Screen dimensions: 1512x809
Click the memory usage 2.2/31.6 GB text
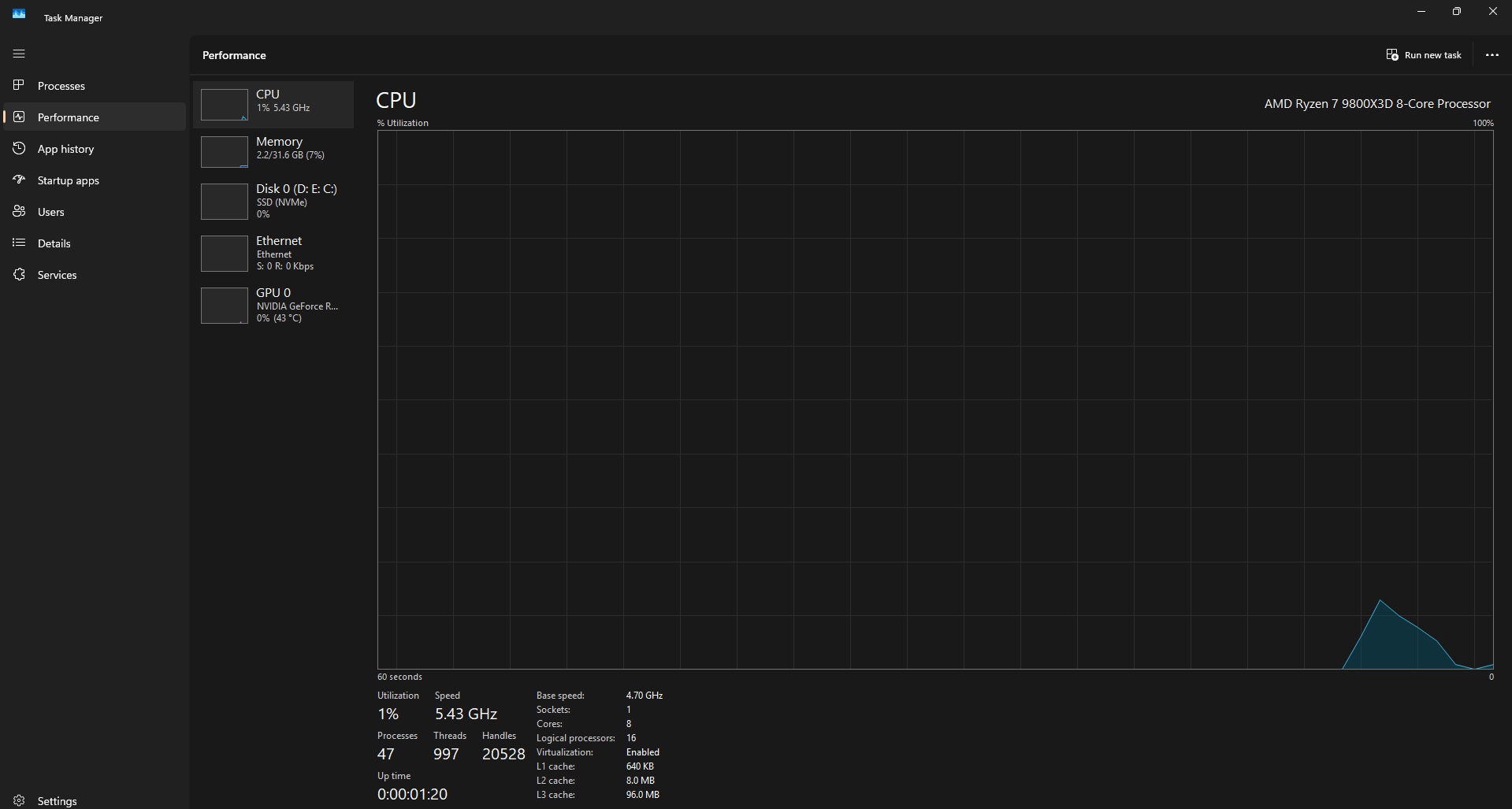[291, 155]
